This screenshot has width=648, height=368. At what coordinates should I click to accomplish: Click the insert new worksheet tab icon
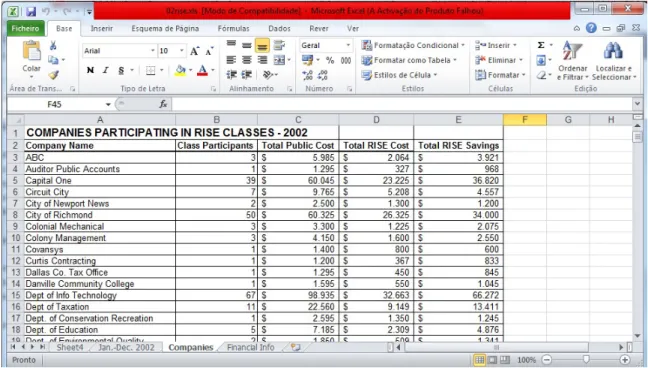[x=295, y=347]
